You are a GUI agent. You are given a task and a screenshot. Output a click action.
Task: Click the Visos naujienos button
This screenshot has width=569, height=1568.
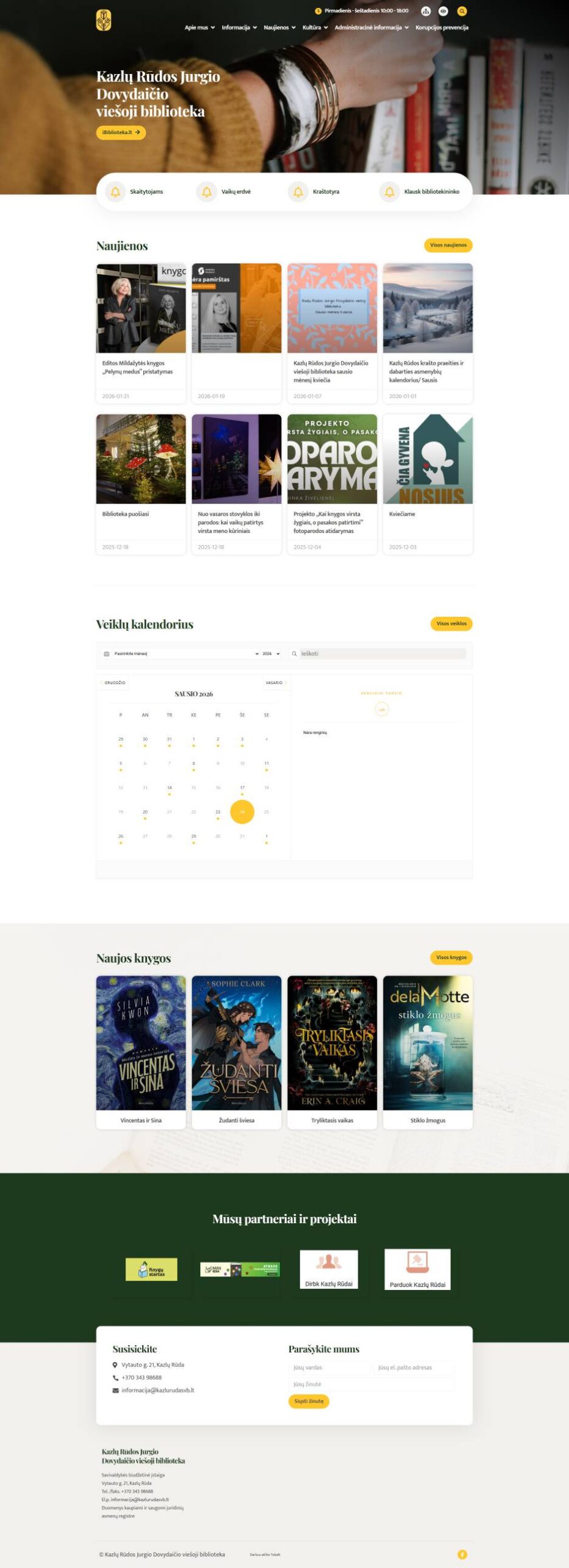click(x=448, y=245)
